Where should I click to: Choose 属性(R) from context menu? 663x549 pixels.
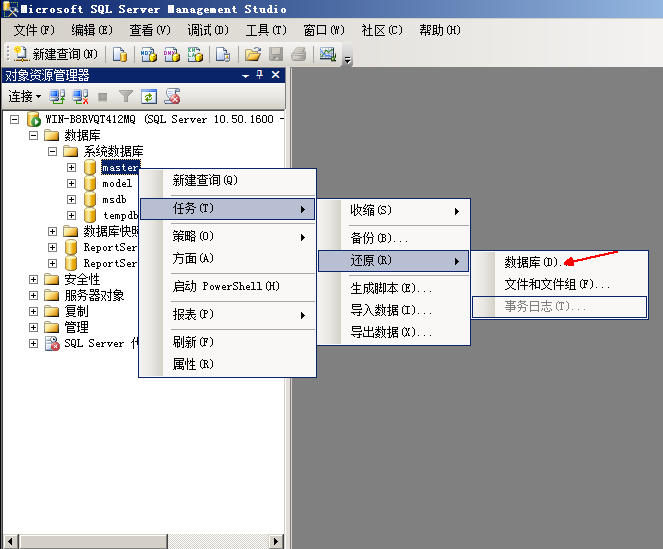(x=228, y=364)
